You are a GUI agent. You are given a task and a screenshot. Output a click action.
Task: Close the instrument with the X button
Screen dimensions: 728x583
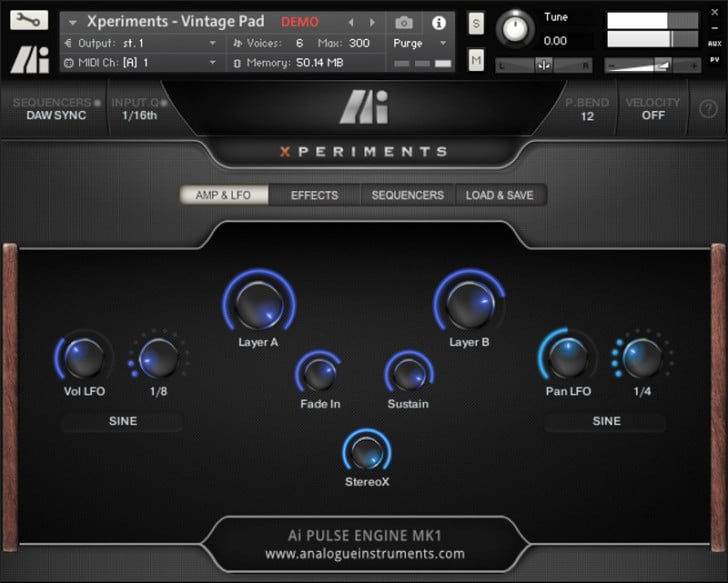pos(715,13)
